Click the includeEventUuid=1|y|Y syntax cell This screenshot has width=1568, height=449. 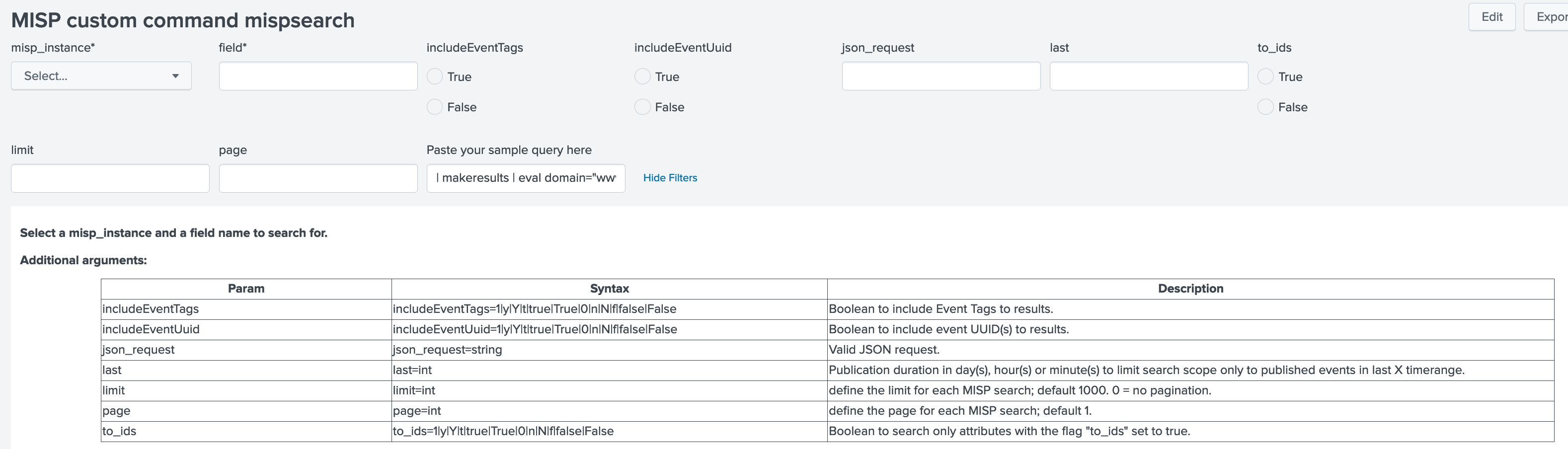pos(609,330)
